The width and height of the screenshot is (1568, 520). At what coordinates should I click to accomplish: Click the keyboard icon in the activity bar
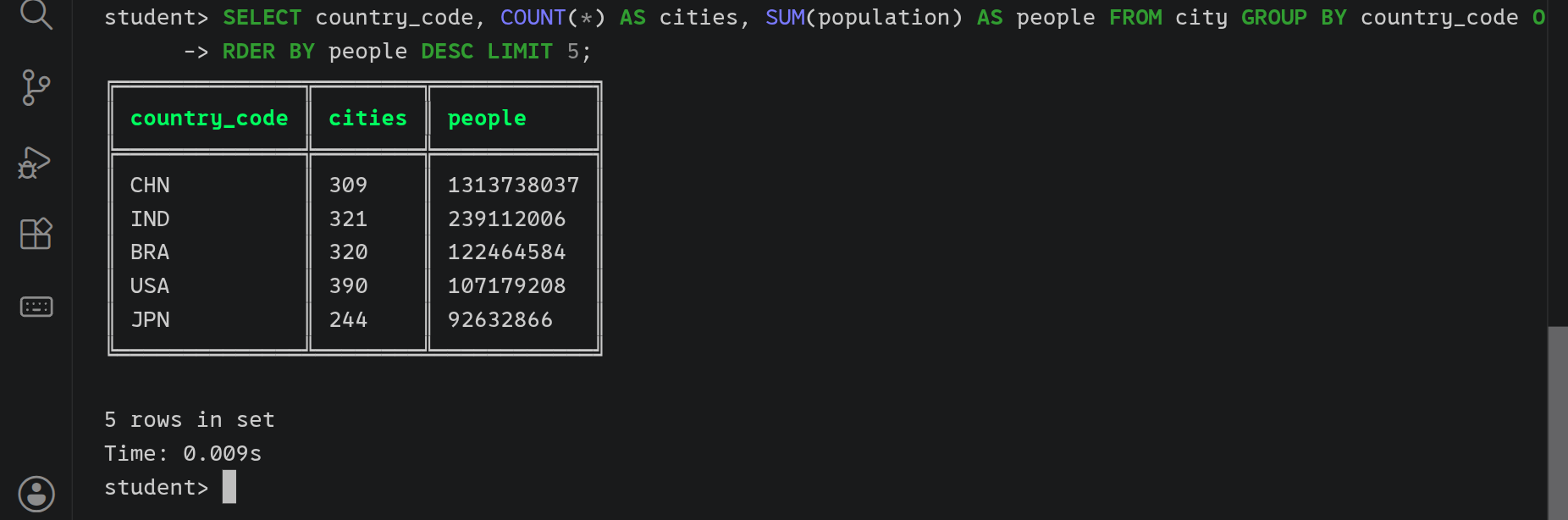[36, 307]
